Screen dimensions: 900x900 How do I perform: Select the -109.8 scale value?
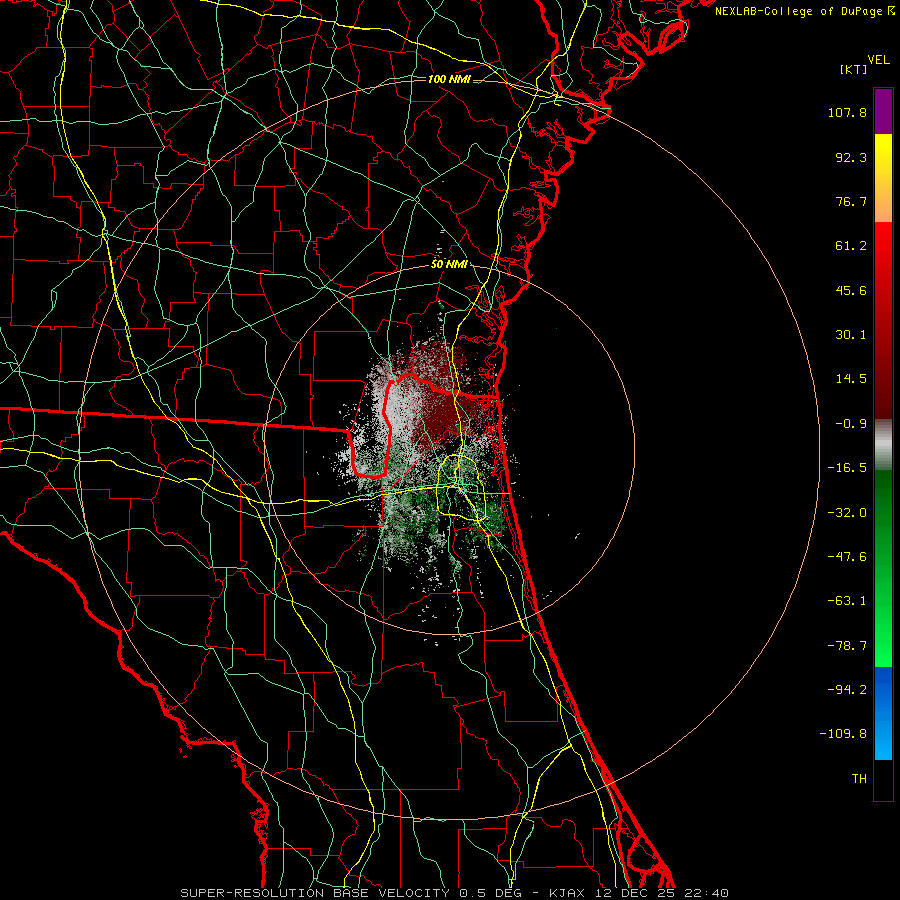pyautogui.click(x=843, y=734)
